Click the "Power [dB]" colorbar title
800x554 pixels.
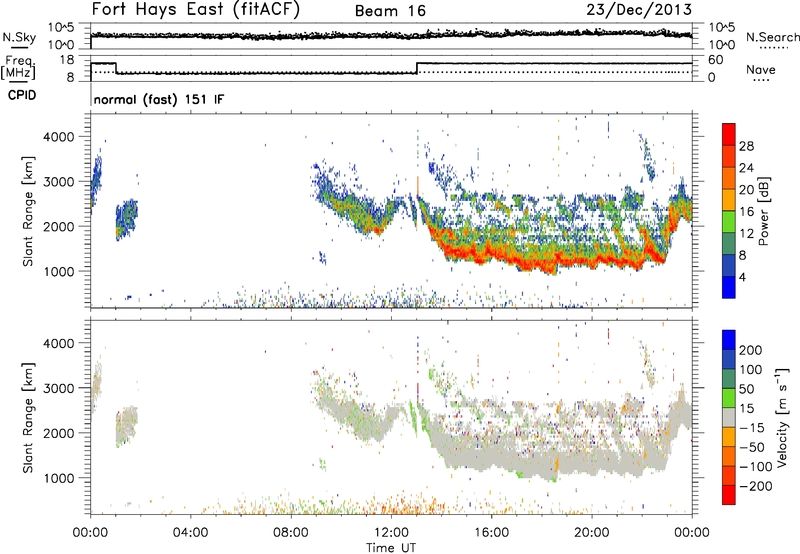(764, 211)
